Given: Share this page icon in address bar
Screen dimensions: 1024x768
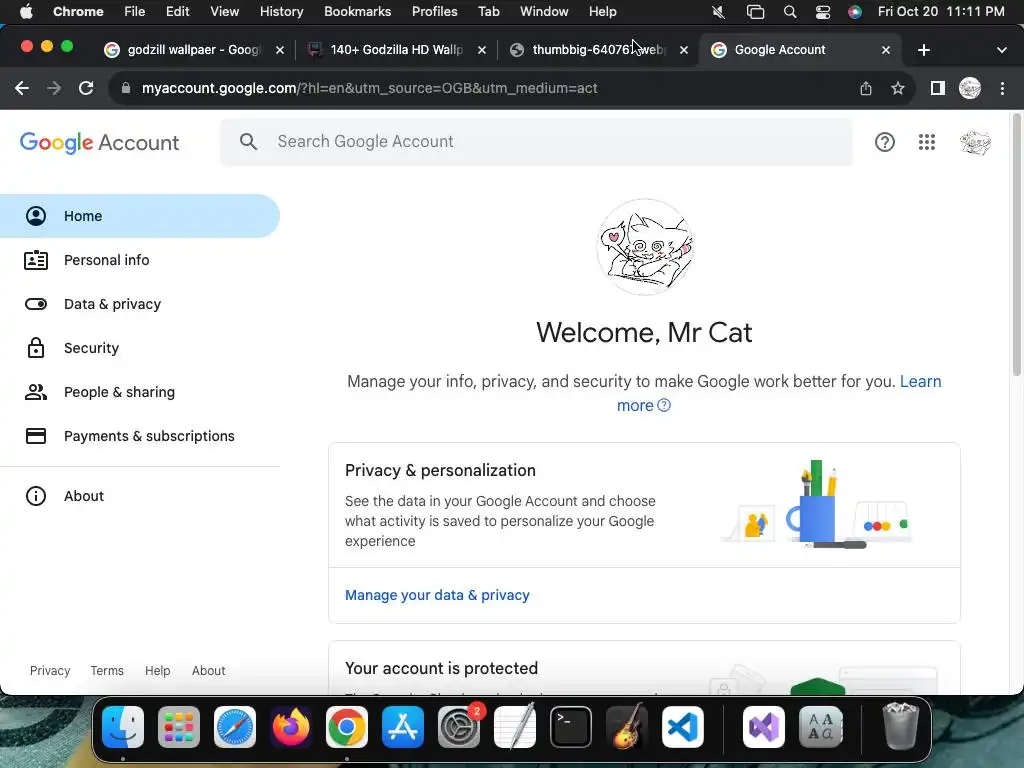Looking at the screenshot, I should coord(866,88).
